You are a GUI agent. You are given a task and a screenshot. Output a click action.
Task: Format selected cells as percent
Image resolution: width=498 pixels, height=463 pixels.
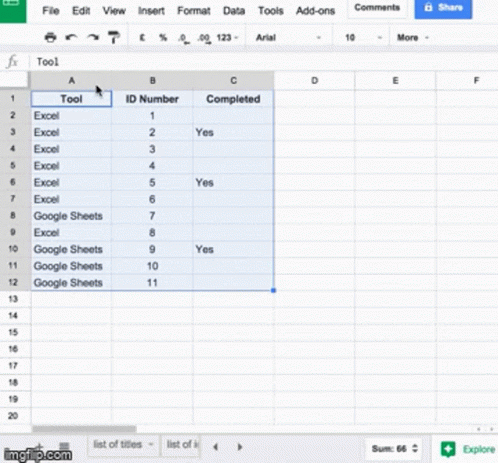pos(163,38)
